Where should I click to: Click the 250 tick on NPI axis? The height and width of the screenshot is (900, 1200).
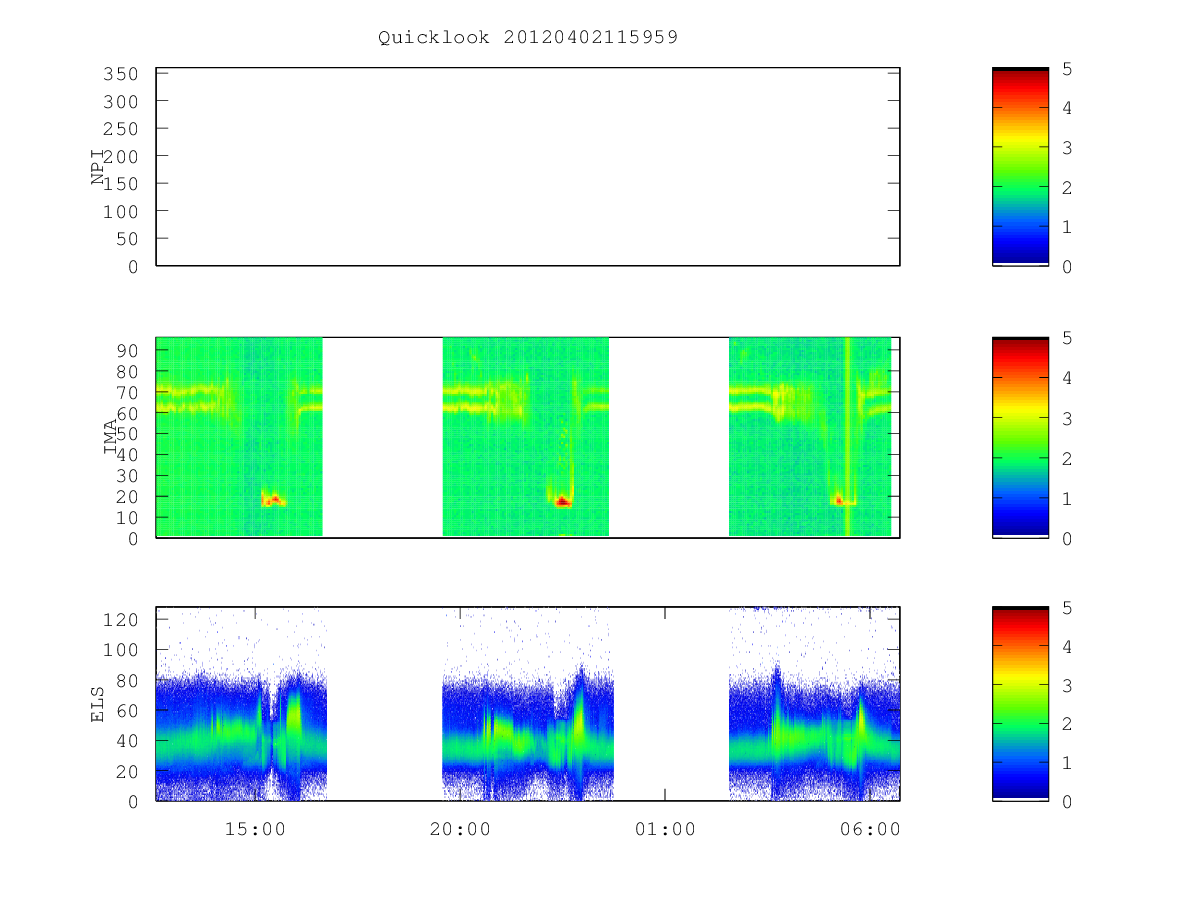point(120,129)
